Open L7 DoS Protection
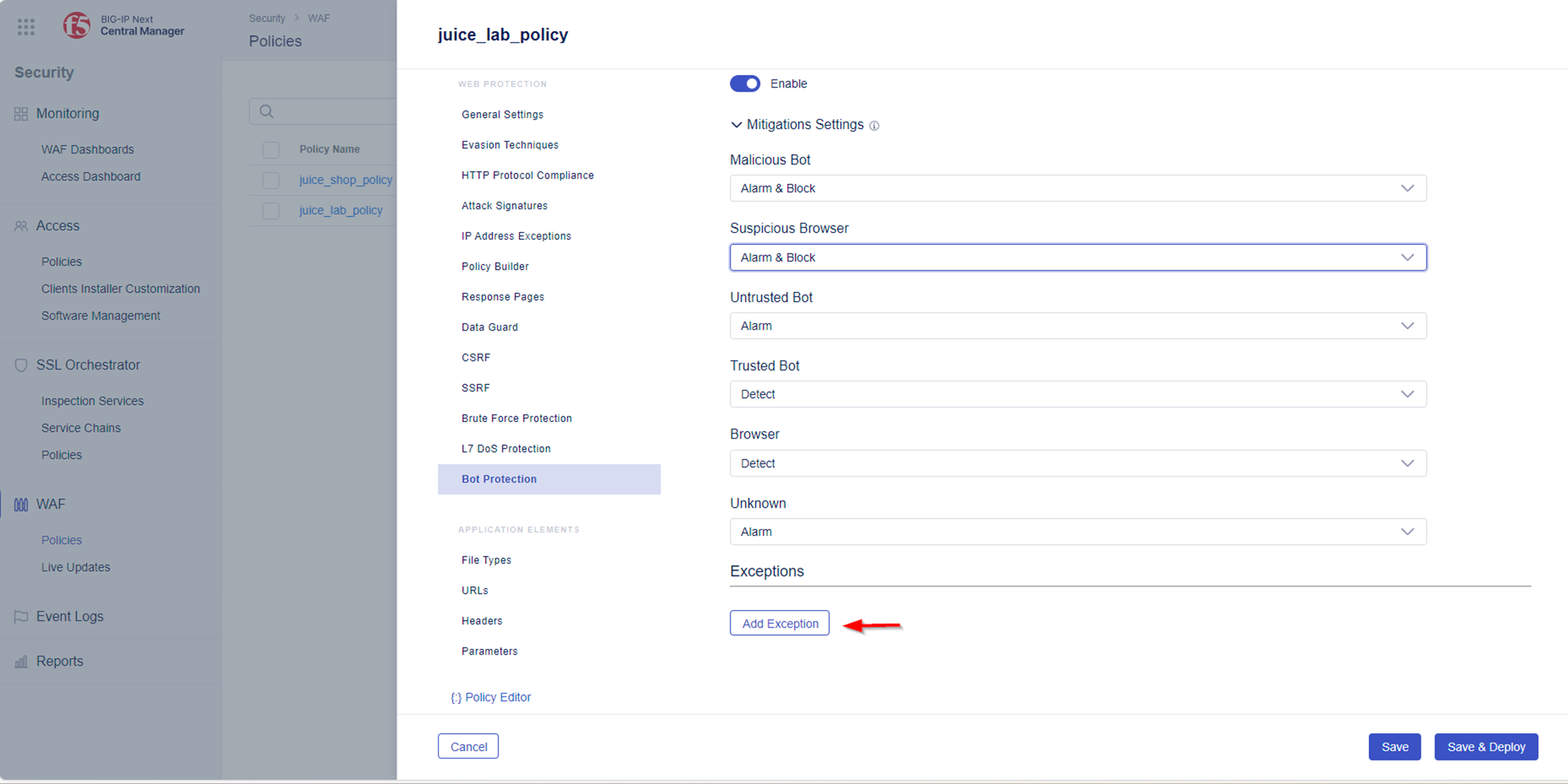The height and width of the screenshot is (784, 1568). (506, 449)
